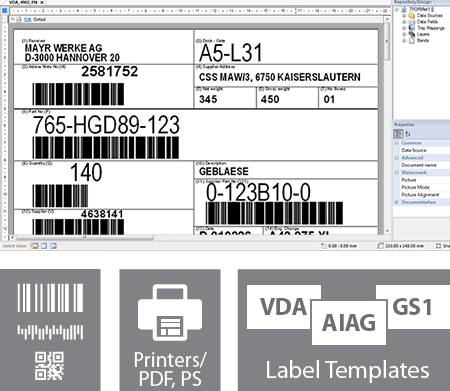Click the Layers icon in repository tree
The height and width of the screenshot is (391, 450).
(x=412, y=34)
